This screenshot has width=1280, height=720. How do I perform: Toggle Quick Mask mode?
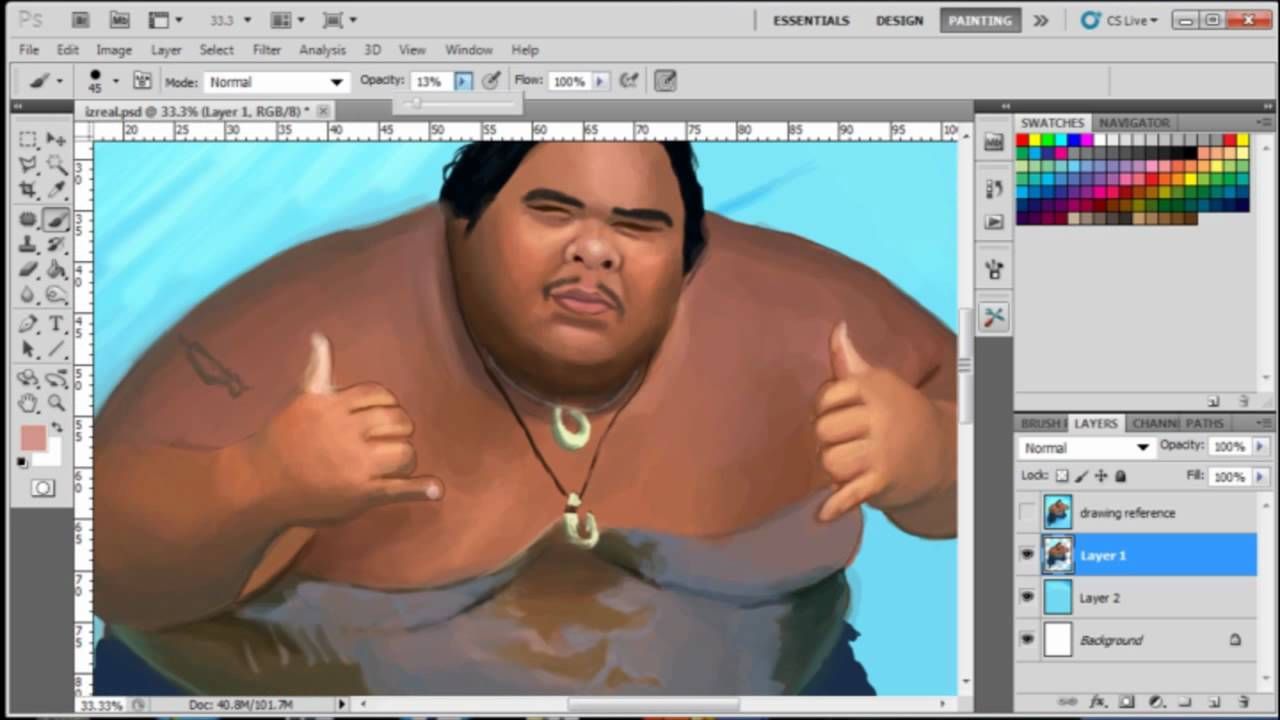pos(43,488)
